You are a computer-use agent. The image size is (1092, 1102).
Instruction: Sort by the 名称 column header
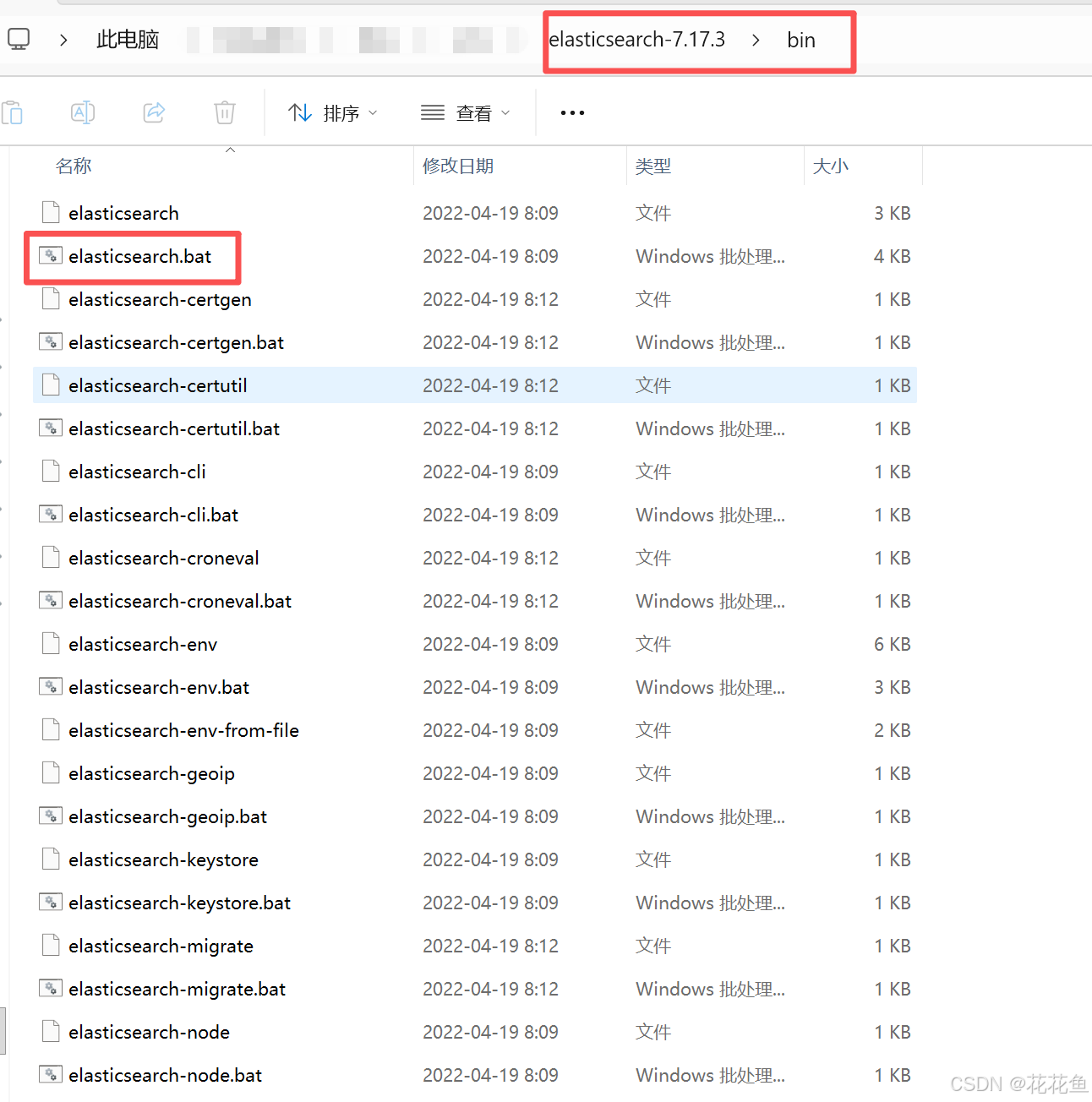74,166
